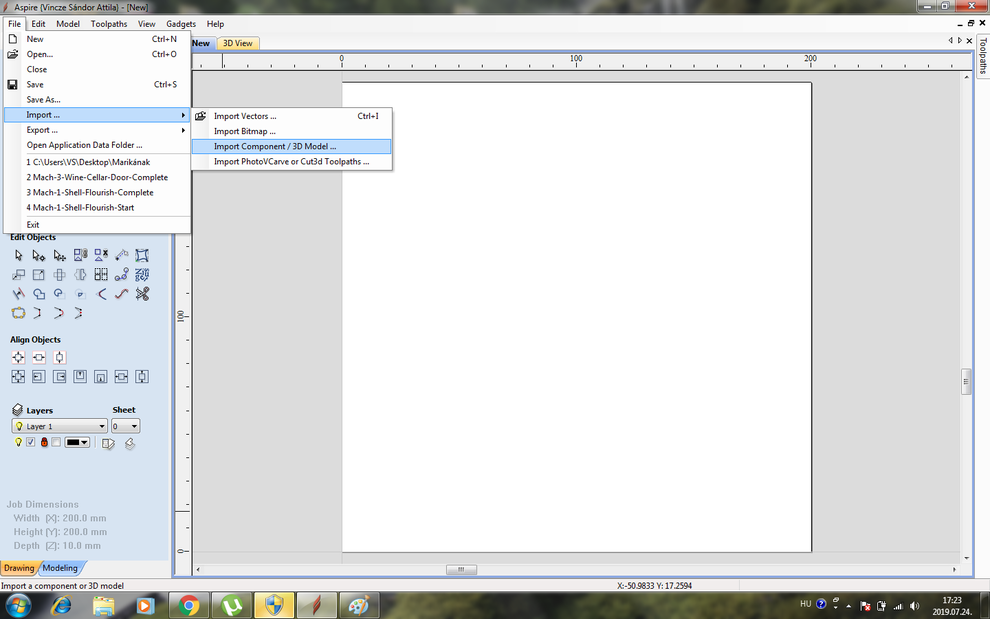Choose Import Vectors menu item
The height and width of the screenshot is (619, 990).
pyautogui.click(x=292, y=116)
